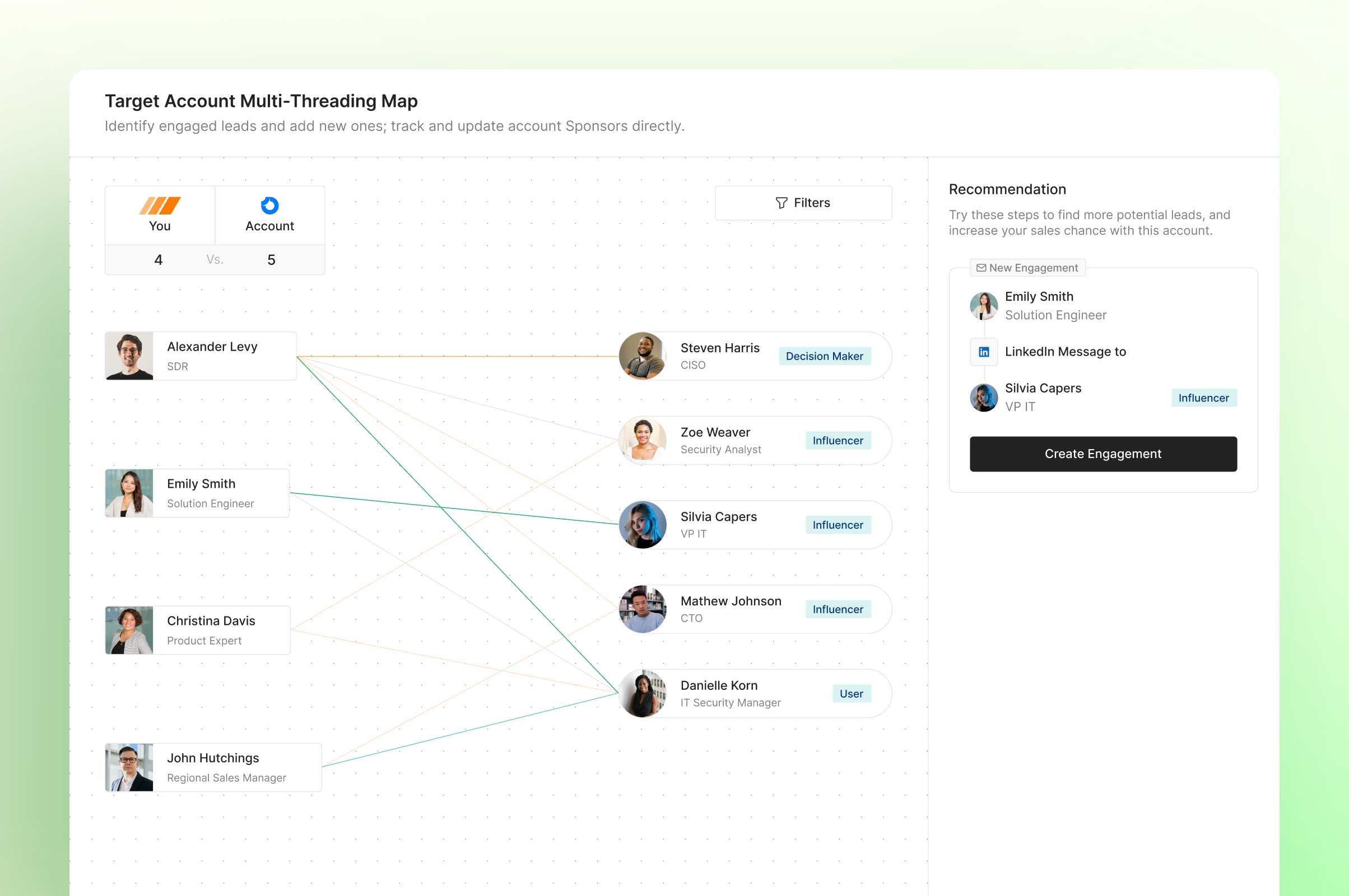Click Steven Harris's avatar
This screenshot has width=1349, height=896.
tap(643, 356)
